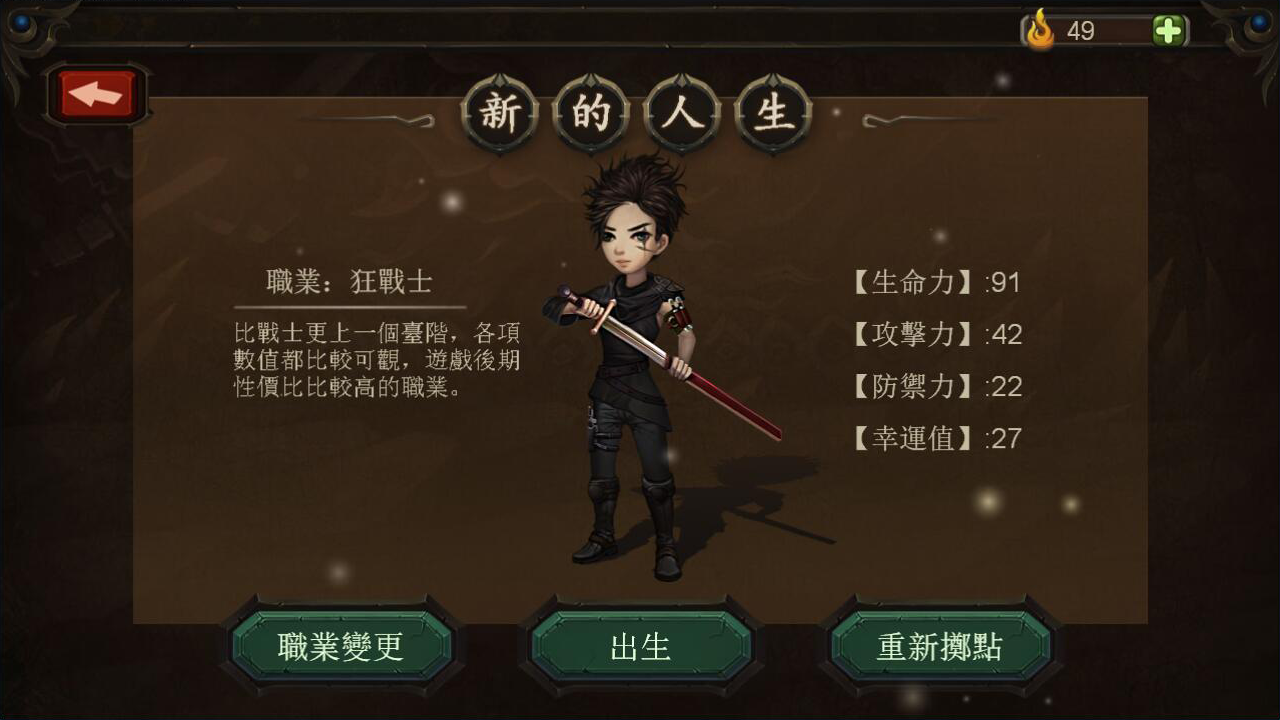This screenshot has height=720, width=1280.
Task: Go back with the red arrow button
Action: click(97, 95)
